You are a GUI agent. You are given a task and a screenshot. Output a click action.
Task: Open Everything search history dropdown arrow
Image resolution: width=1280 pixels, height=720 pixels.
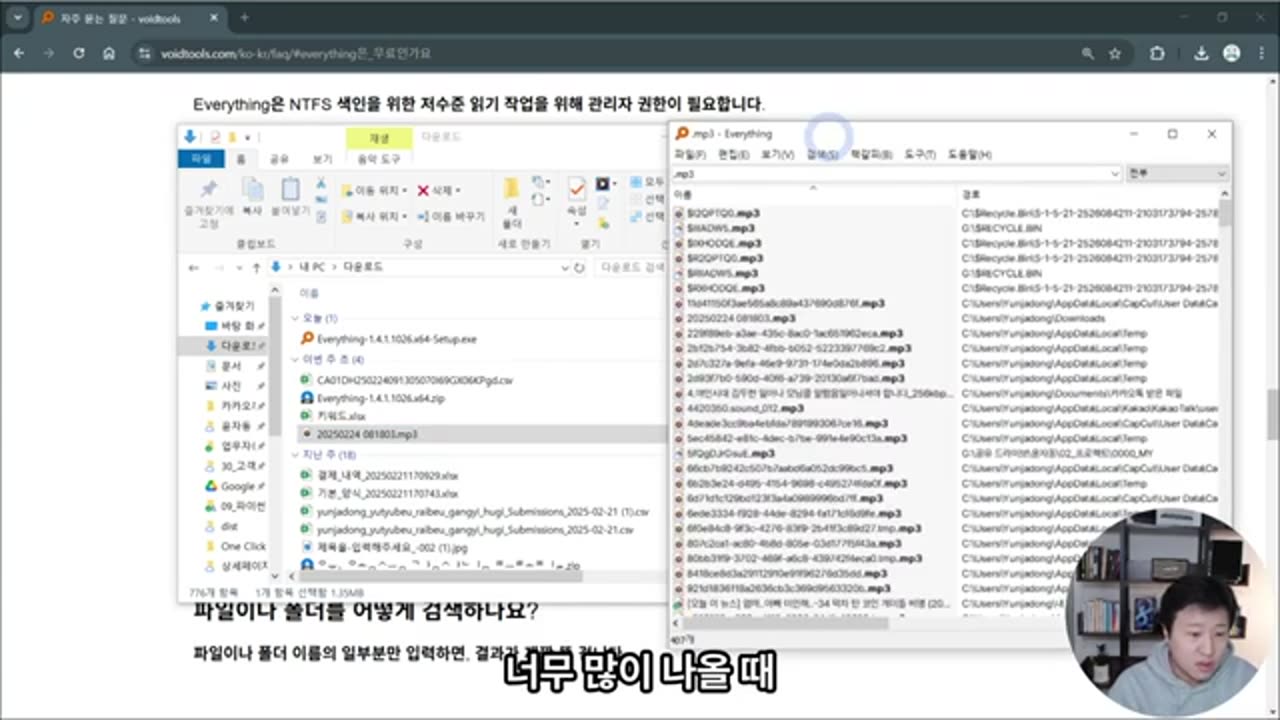point(1115,174)
